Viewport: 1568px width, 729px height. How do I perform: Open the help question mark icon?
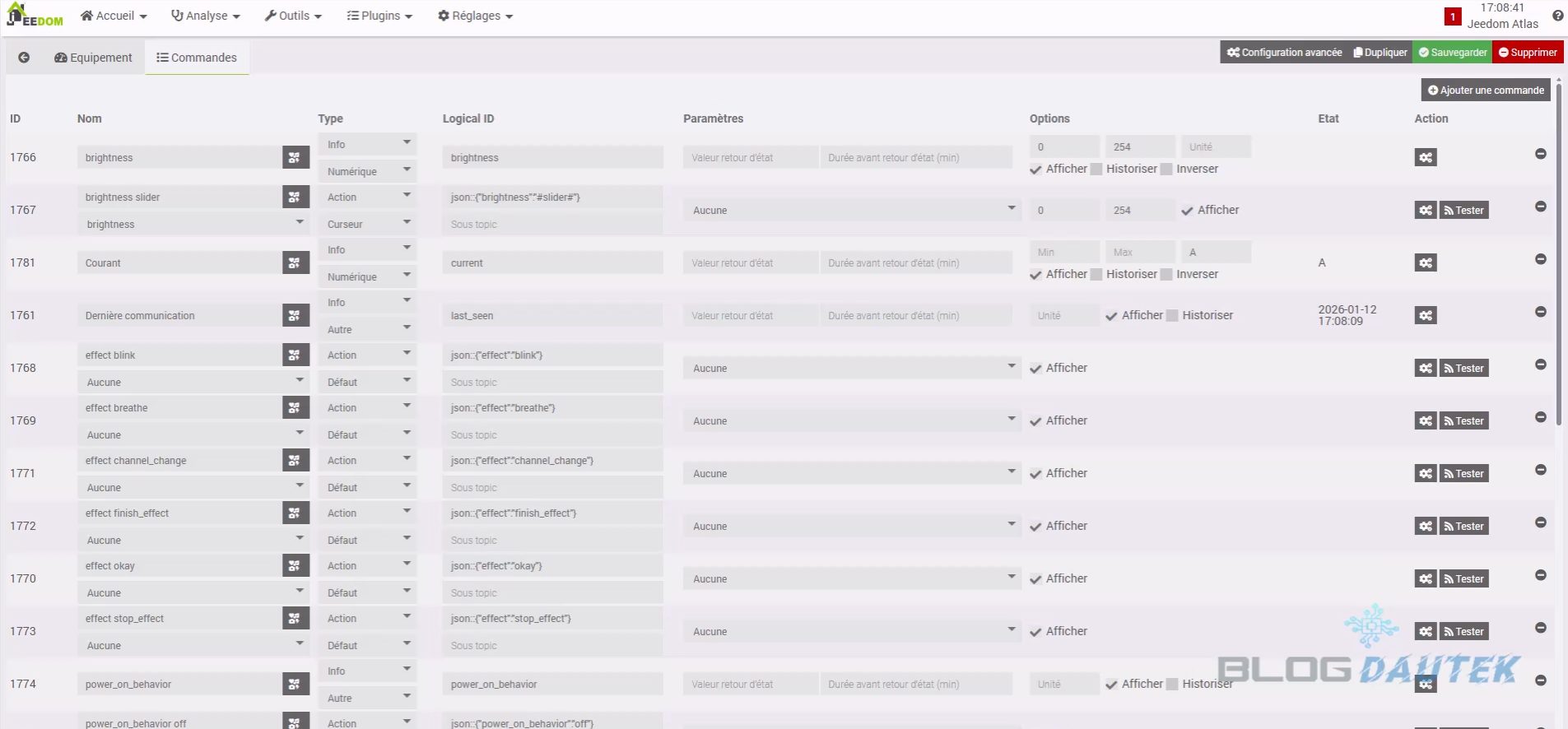coord(1557,16)
